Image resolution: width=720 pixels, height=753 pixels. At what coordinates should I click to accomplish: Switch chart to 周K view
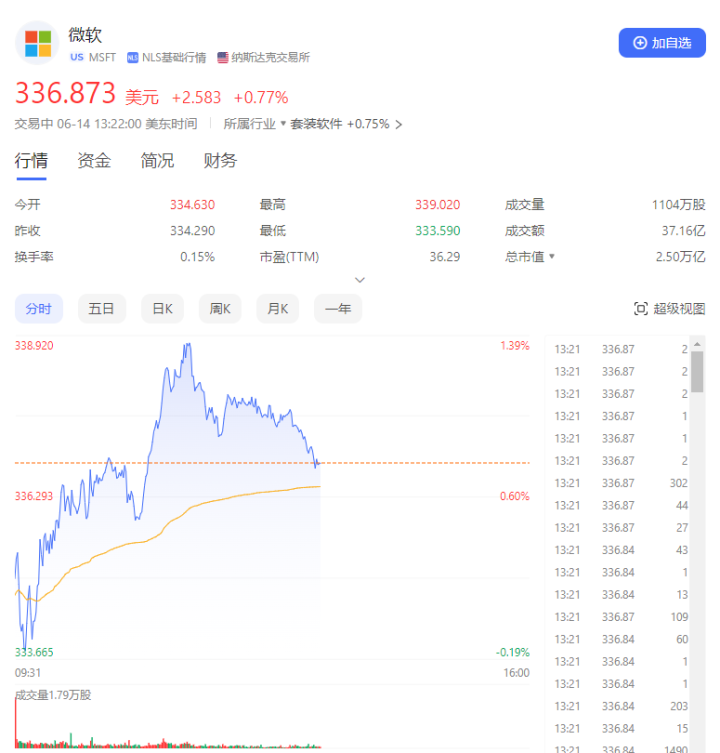pos(220,309)
